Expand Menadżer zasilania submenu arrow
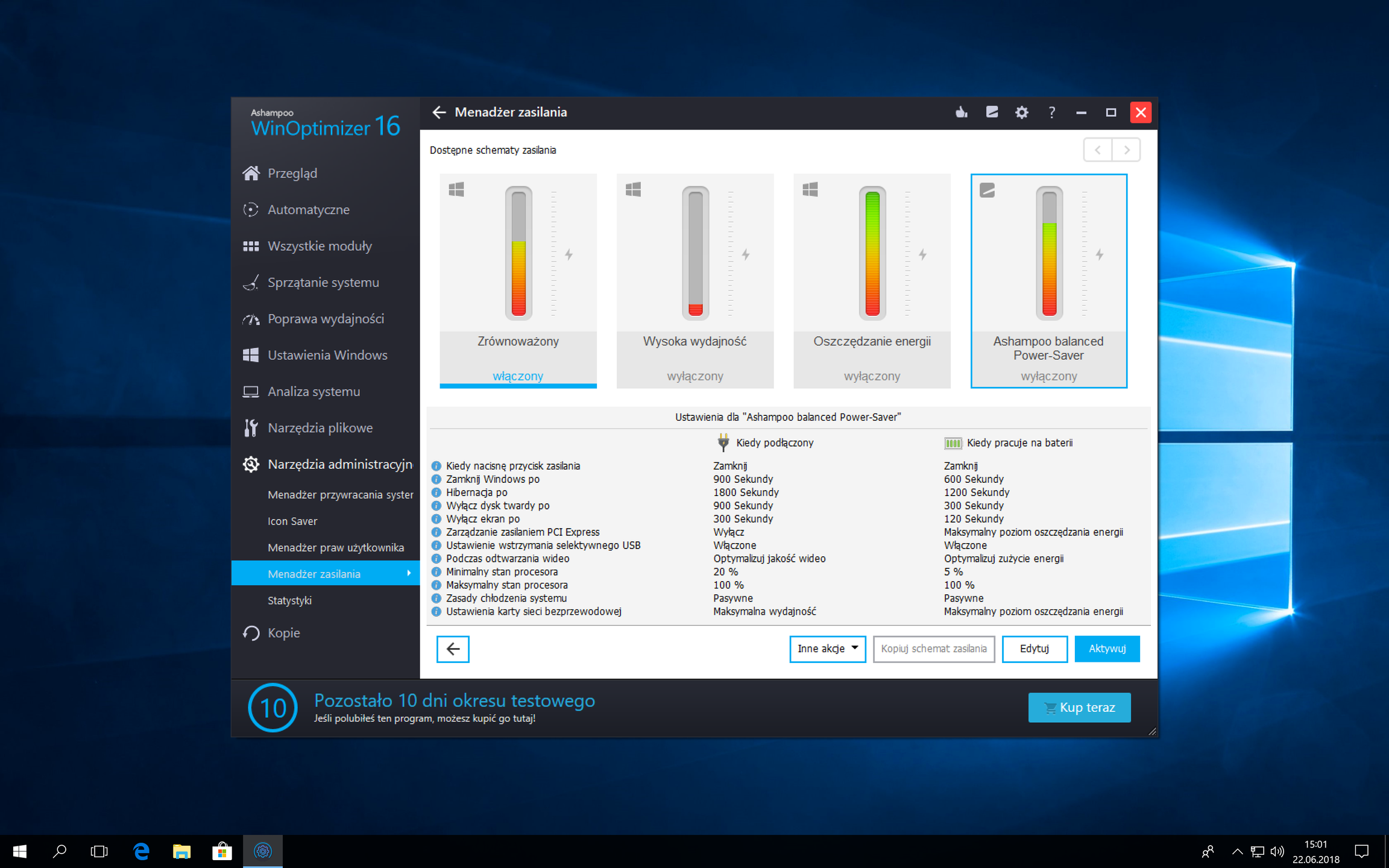 409,573
